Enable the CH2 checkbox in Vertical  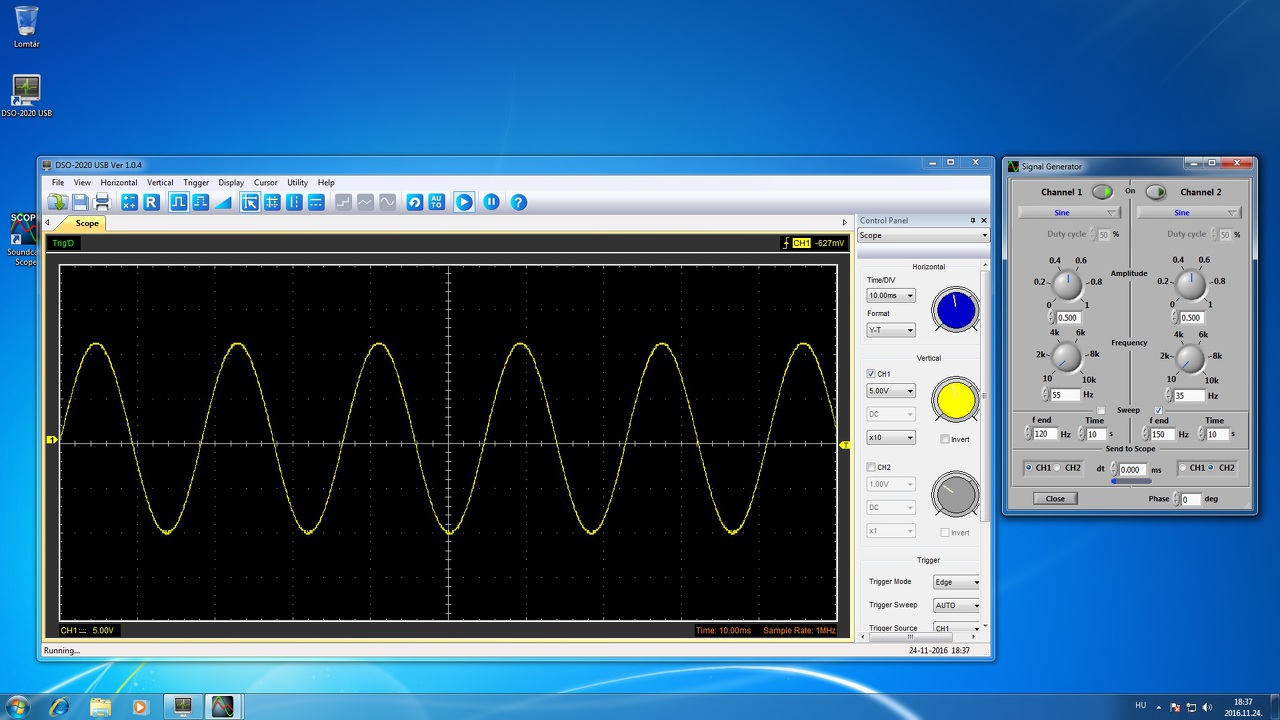(x=871, y=467)
